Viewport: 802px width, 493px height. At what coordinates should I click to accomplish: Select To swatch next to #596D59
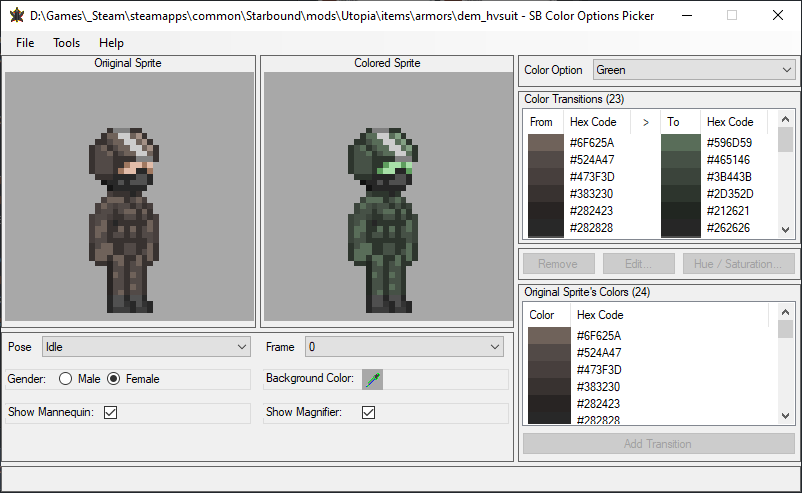(680, 143)
